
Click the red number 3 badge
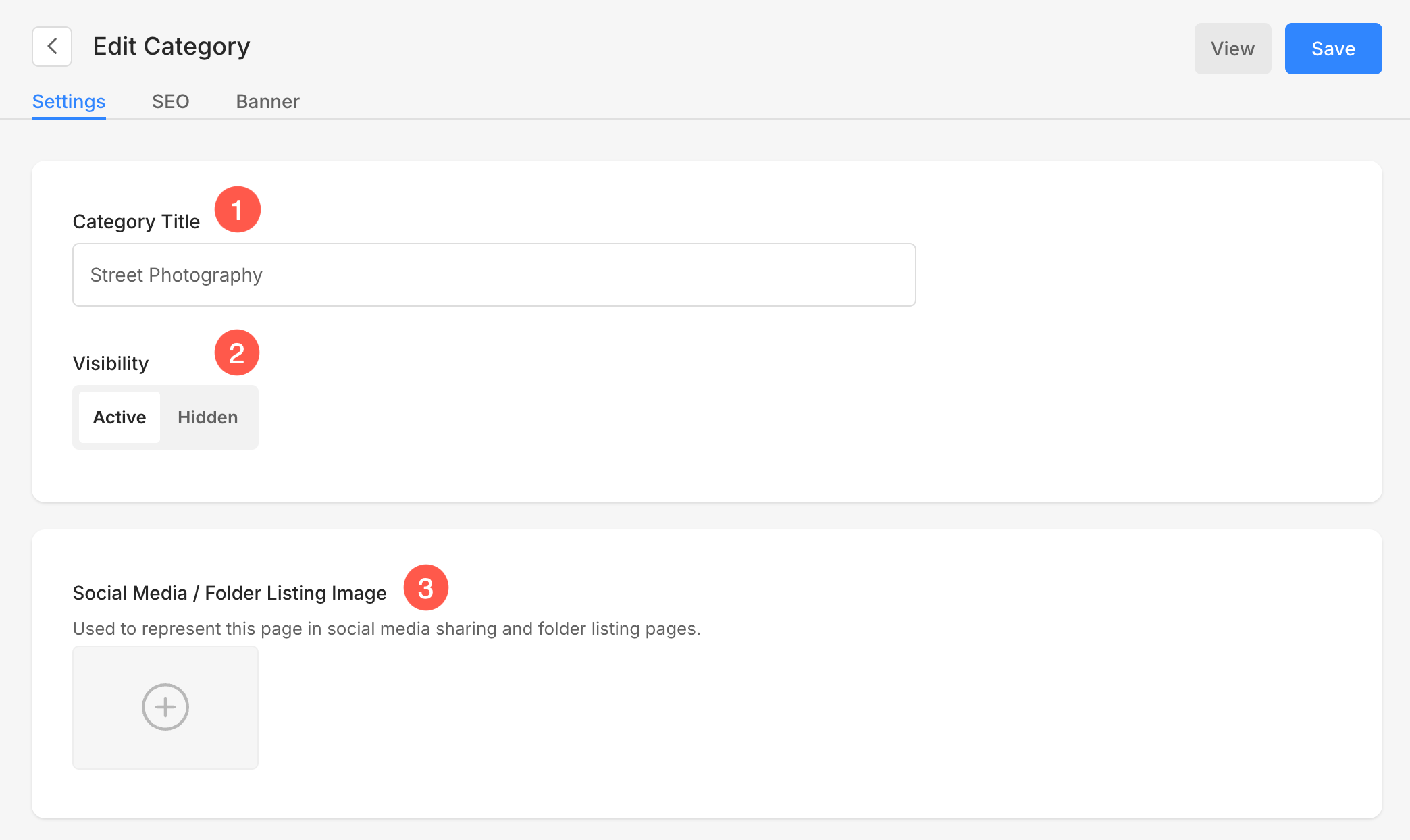pos(425,588)
